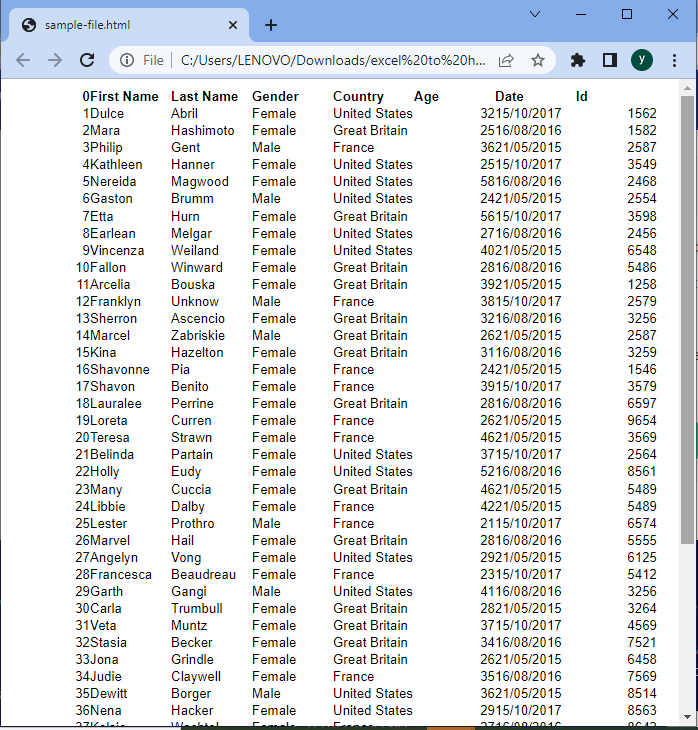Close the sample-file.html tab

[234, 25]
